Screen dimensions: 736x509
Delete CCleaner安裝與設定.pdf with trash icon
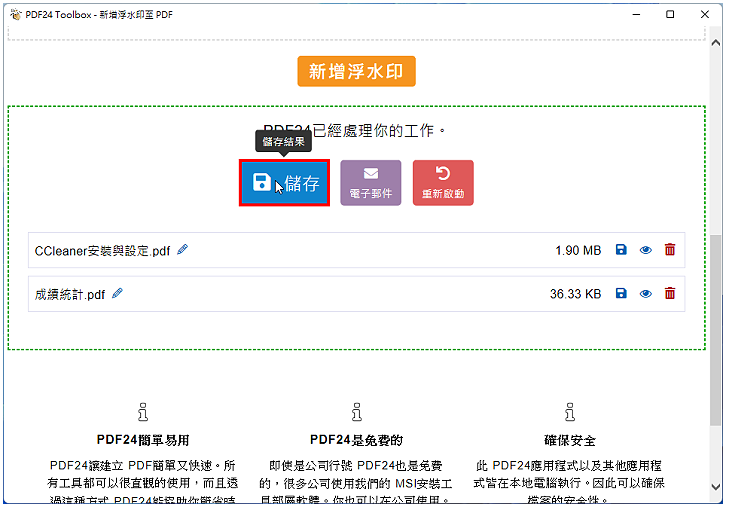coord(670,249)
